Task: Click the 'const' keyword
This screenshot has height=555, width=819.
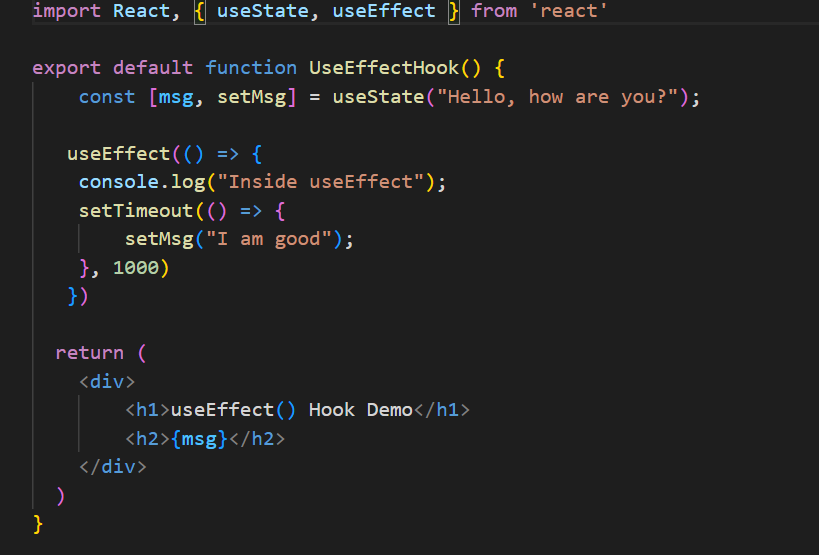Action: [107, 97]
